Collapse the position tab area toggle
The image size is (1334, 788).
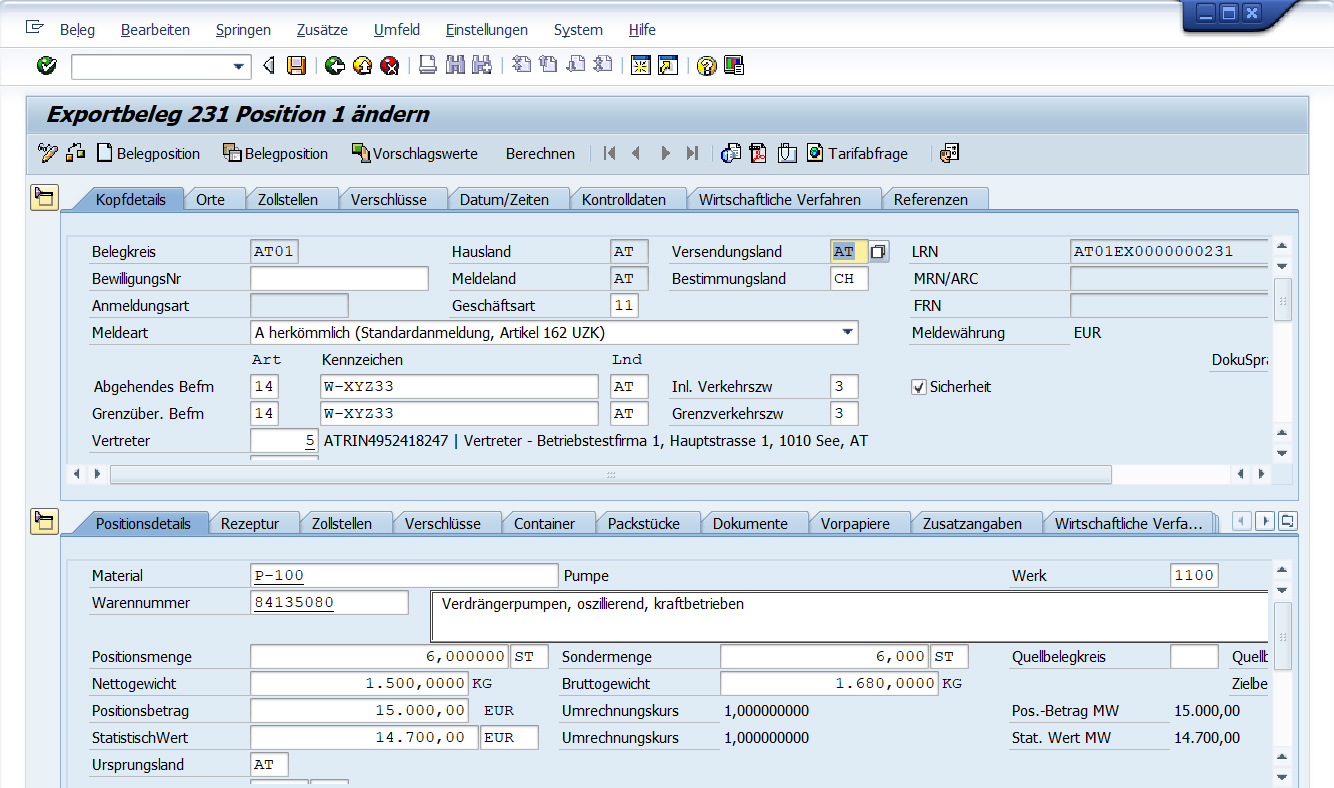[x=44, y=521]
